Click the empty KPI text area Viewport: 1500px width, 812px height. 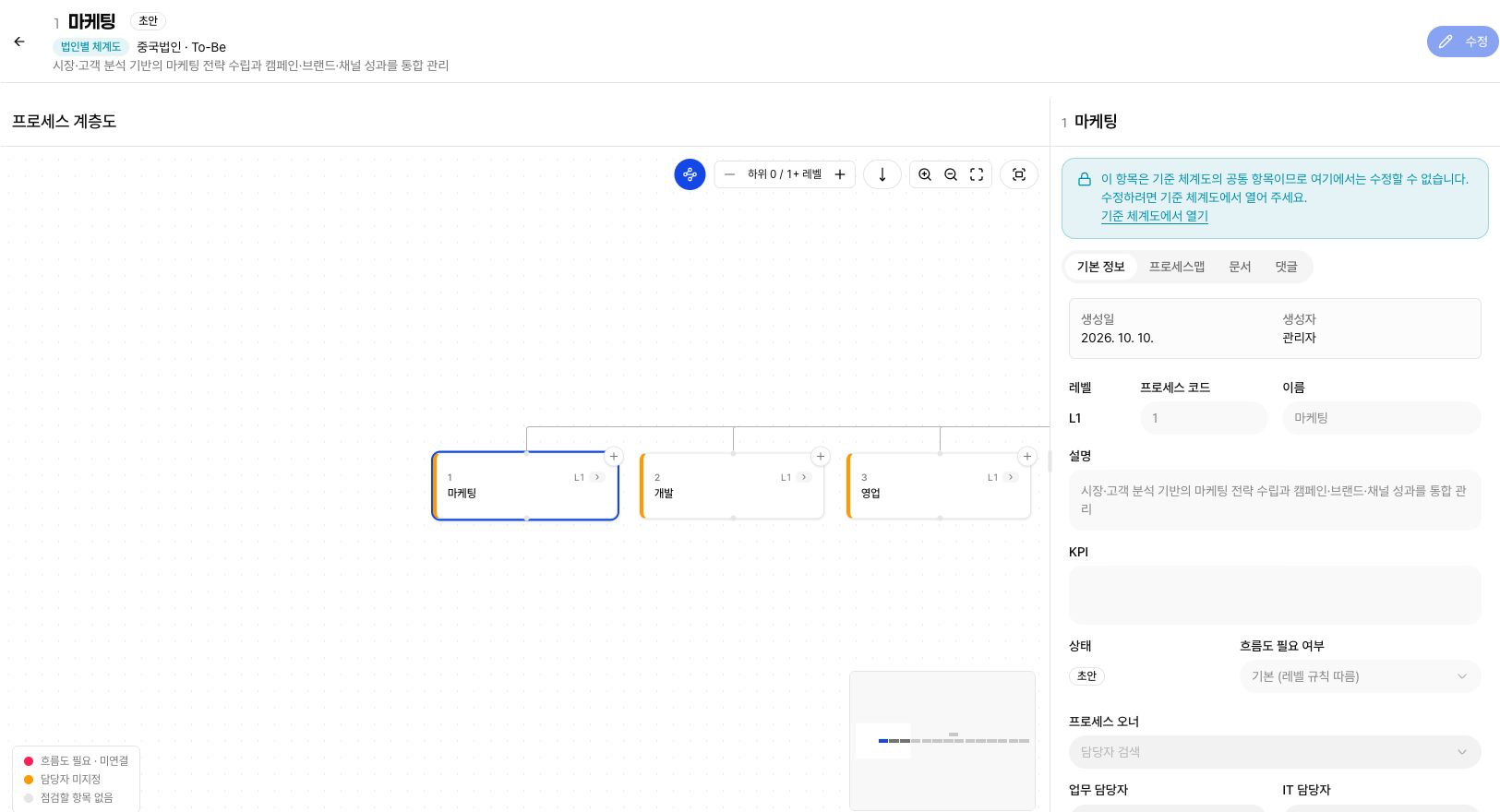click(x=1275, y=595)
